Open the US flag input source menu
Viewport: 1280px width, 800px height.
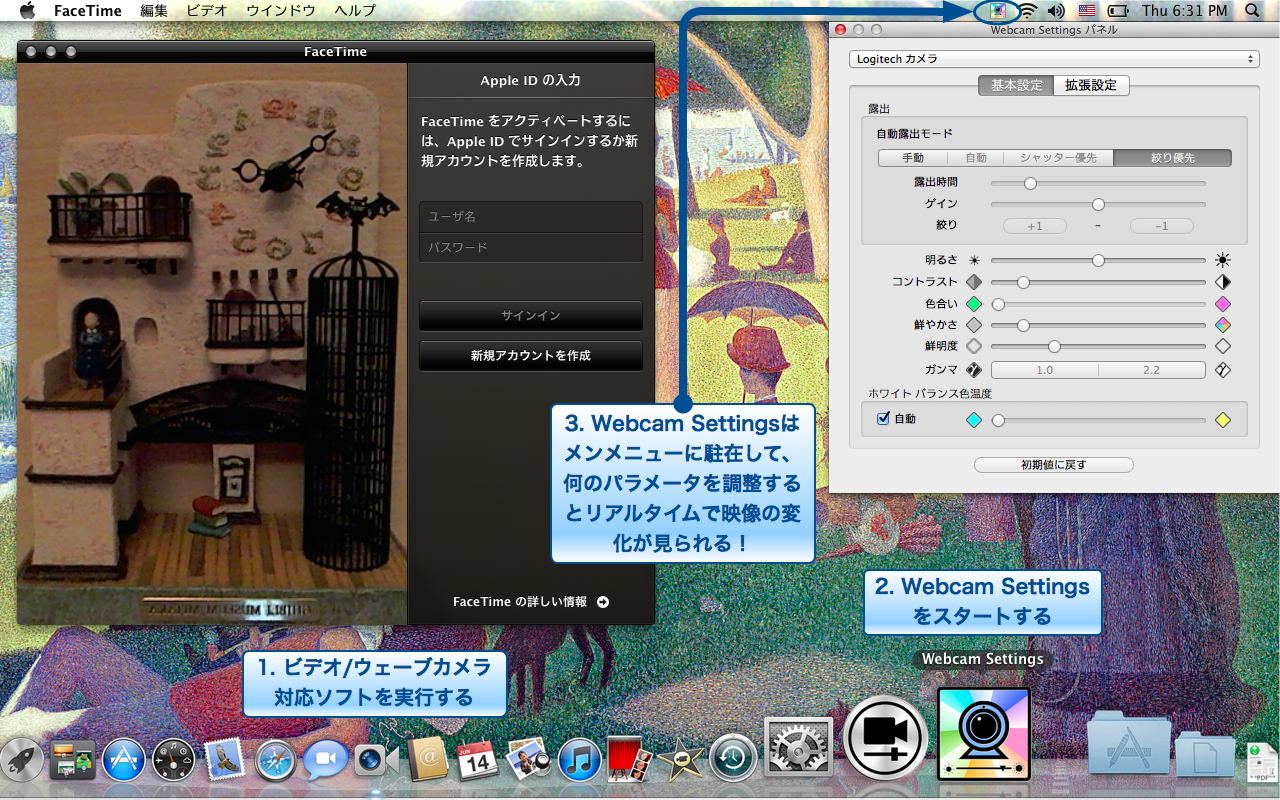pyautogui.click(x=1087, y=11)
